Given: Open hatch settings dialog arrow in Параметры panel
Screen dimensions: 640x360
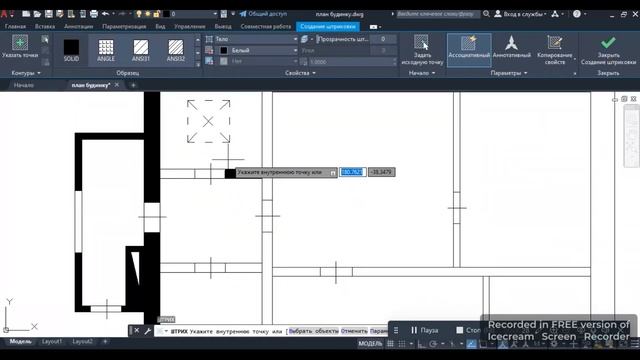Looking at the screenshot, I should (x=575, y=73).
